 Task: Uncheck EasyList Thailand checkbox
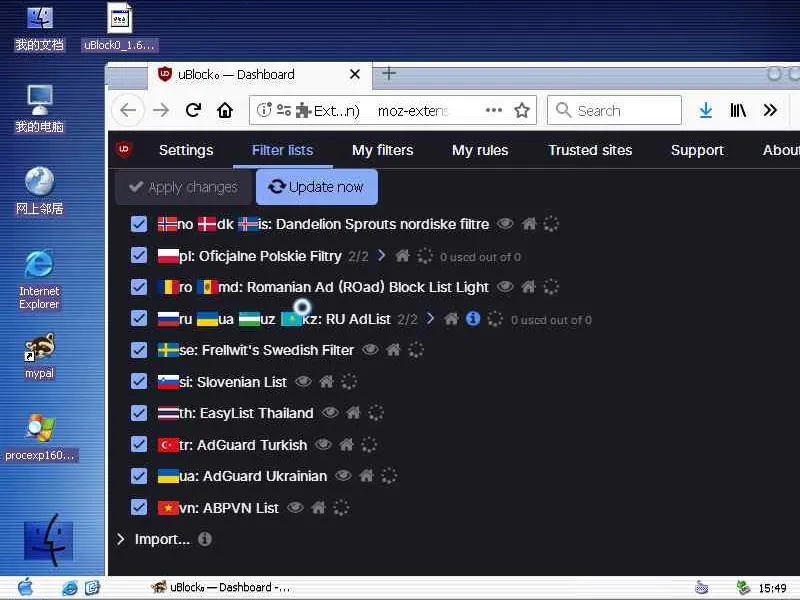pos(139,413)
